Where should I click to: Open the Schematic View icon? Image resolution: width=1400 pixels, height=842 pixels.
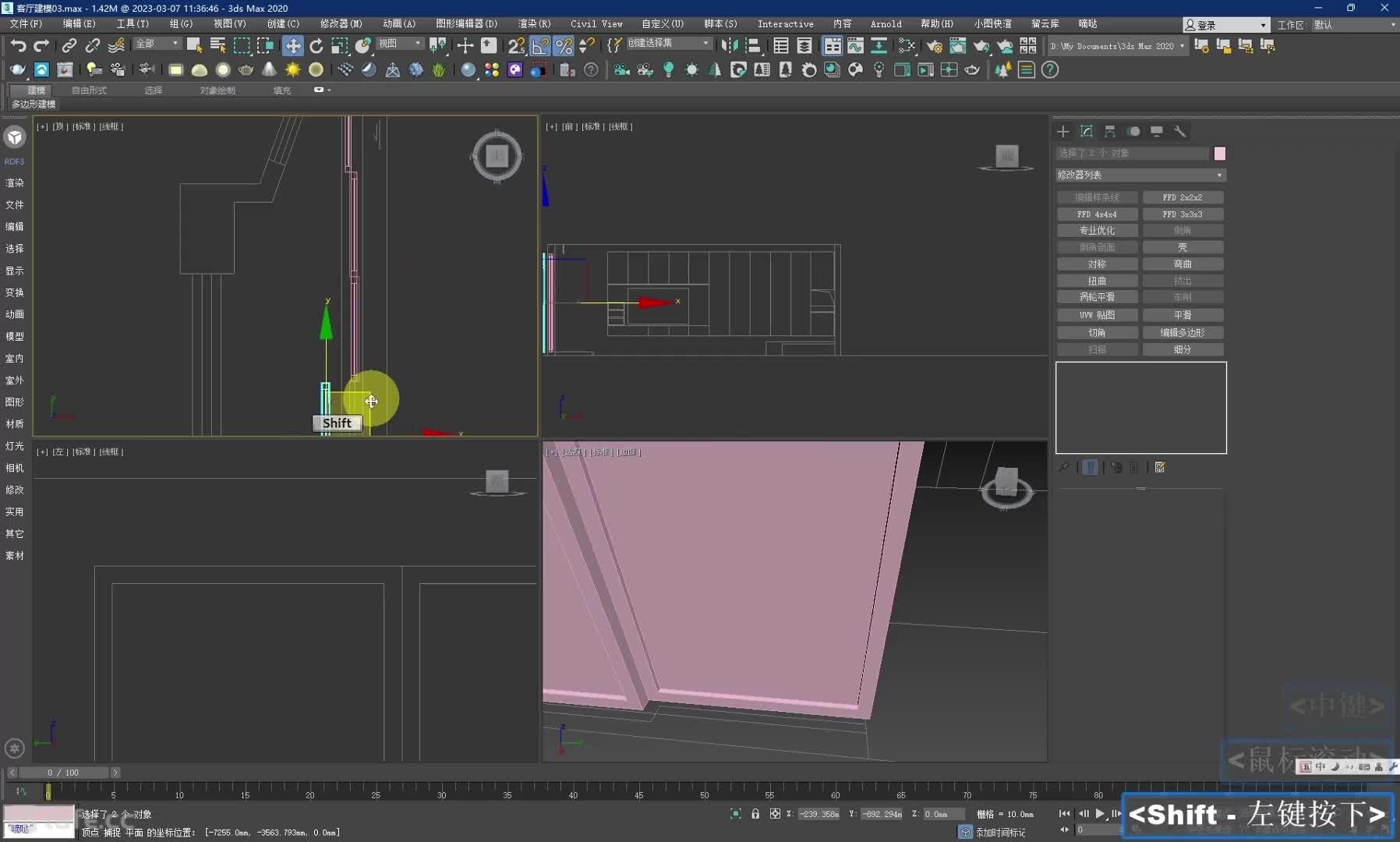click(x=879, y=46)
